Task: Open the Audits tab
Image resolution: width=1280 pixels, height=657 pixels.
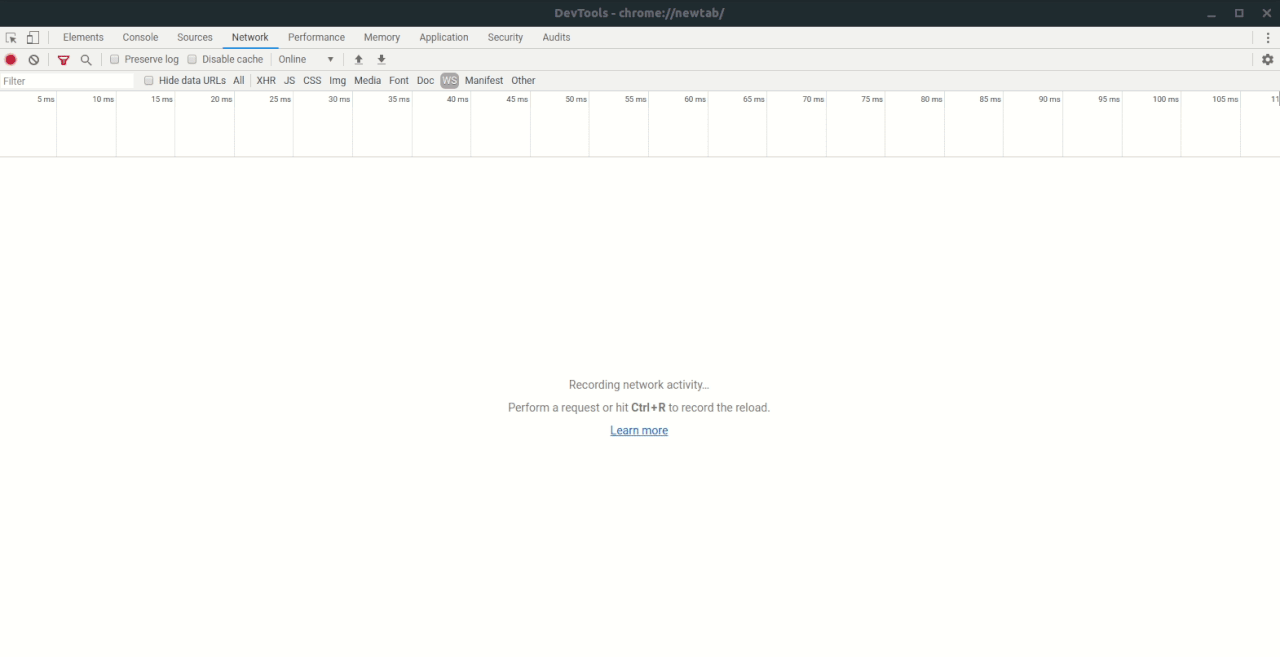Action: point(556,37)
